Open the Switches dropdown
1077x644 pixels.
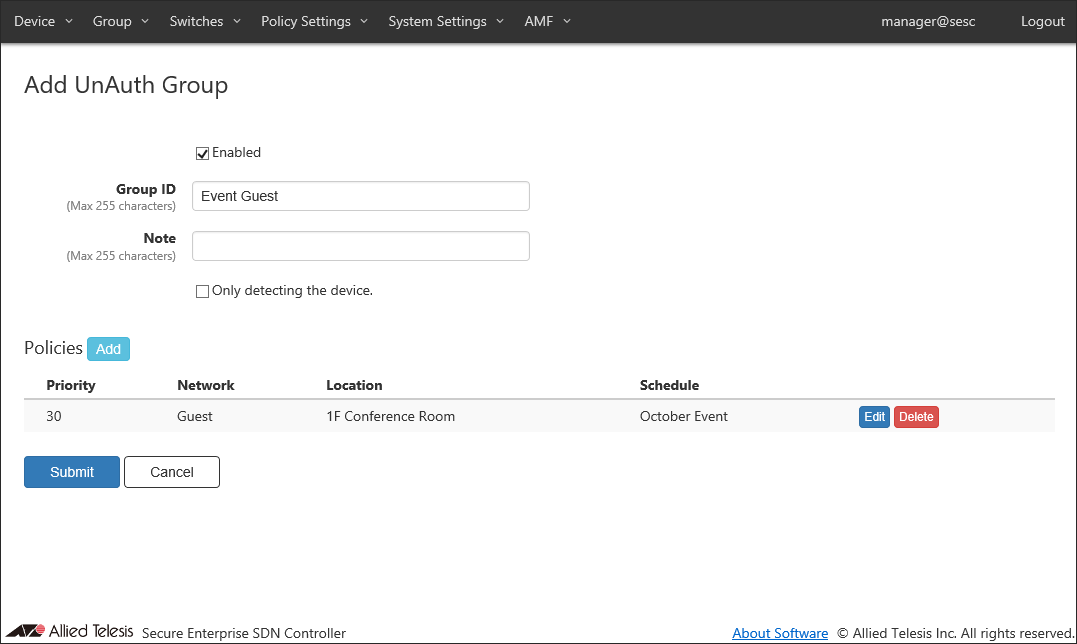click(205, 21)
